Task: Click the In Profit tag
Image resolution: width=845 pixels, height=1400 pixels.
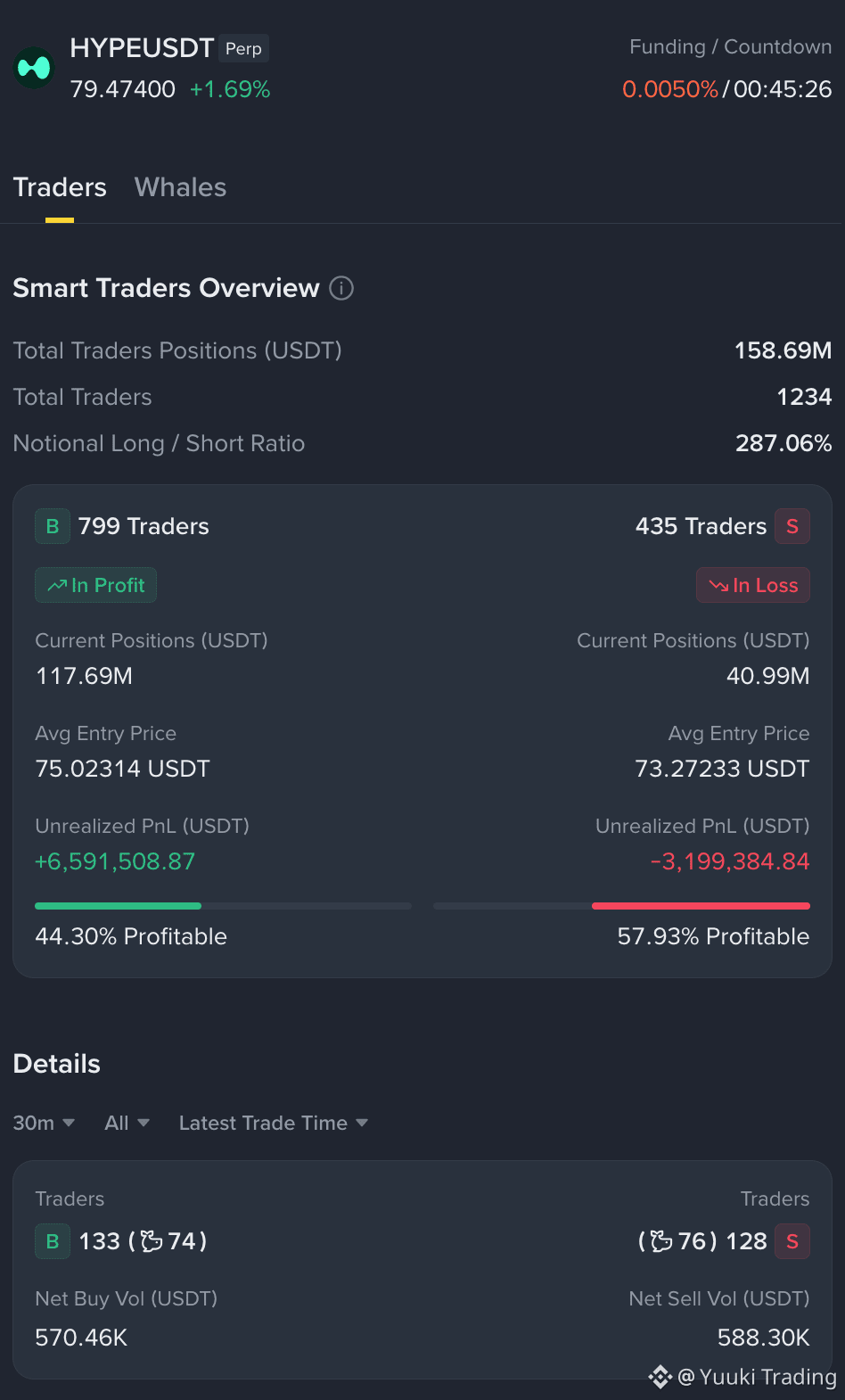Action: tap(95, 585)
